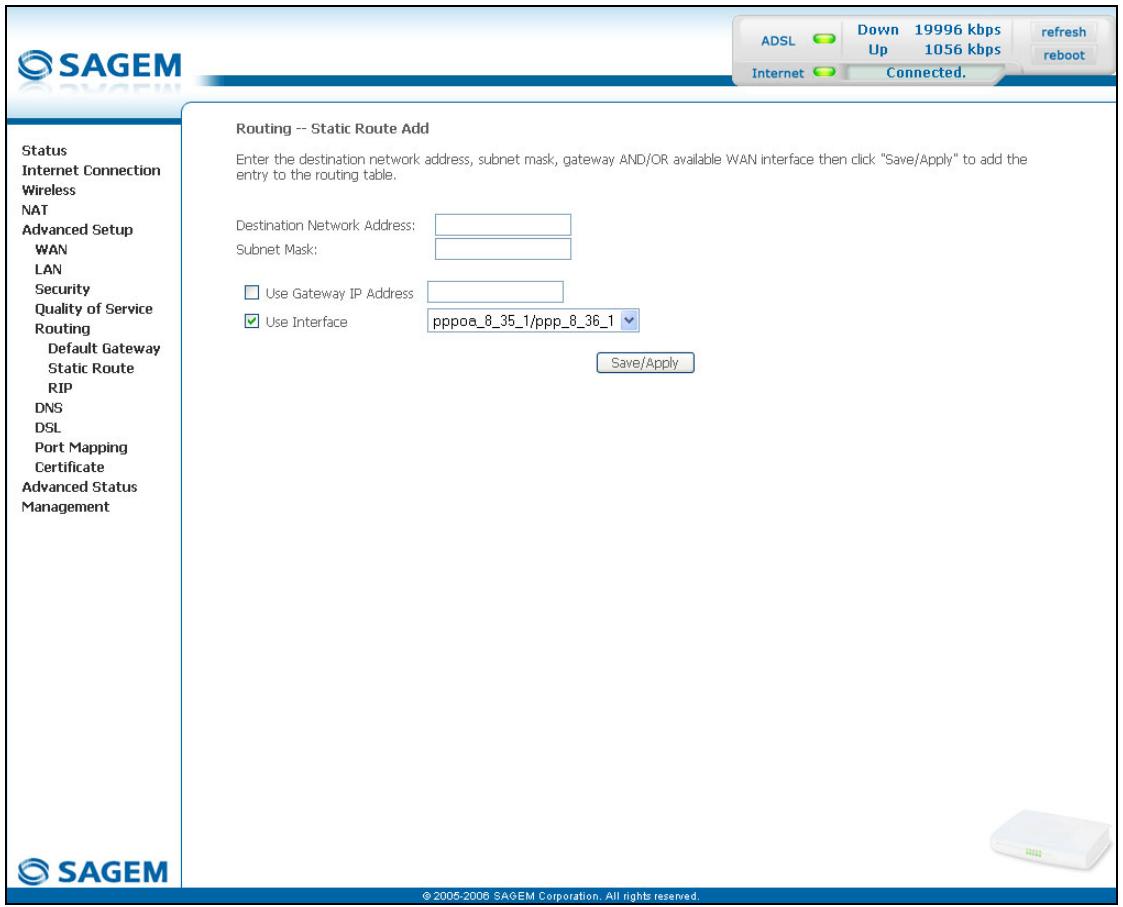The width and height of the screenshot is (1123, 907).
Task: Select Advanced Setup in the sidebar
Action: coord(77,230)
